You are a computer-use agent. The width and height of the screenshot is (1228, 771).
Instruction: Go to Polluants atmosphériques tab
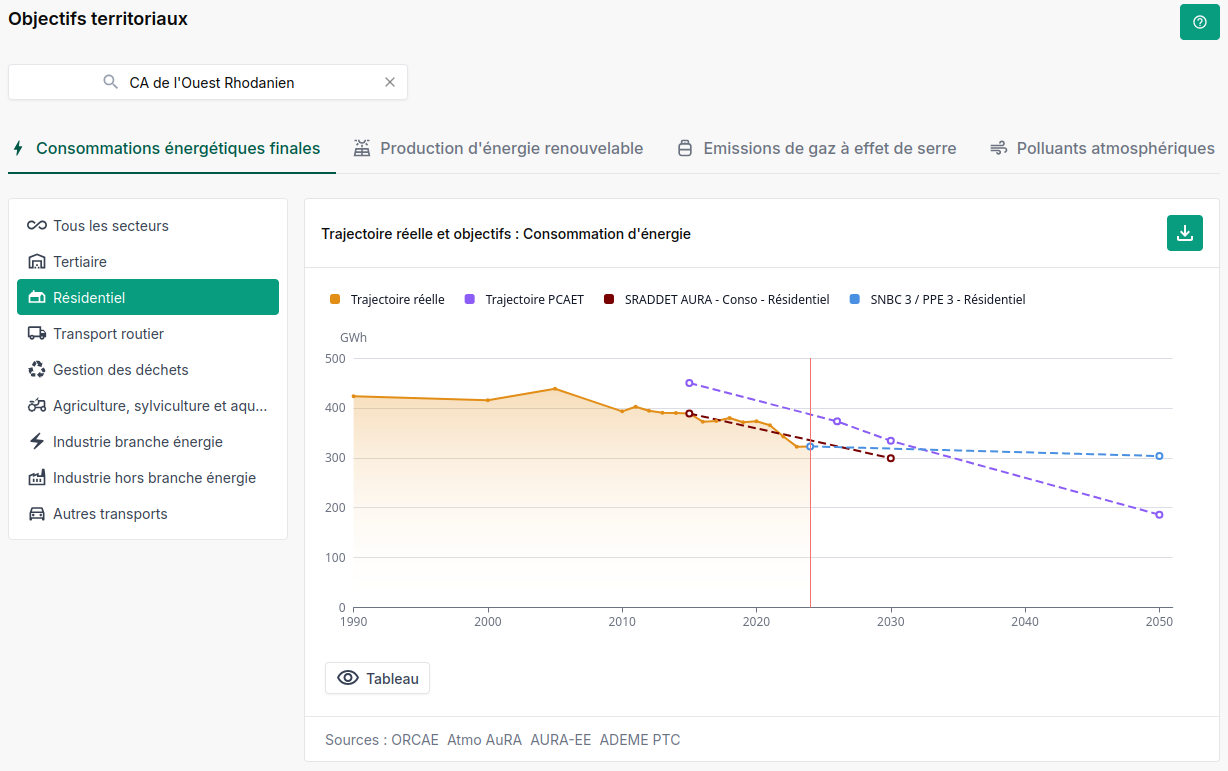pyautogui.click(x=1102, y=148)
